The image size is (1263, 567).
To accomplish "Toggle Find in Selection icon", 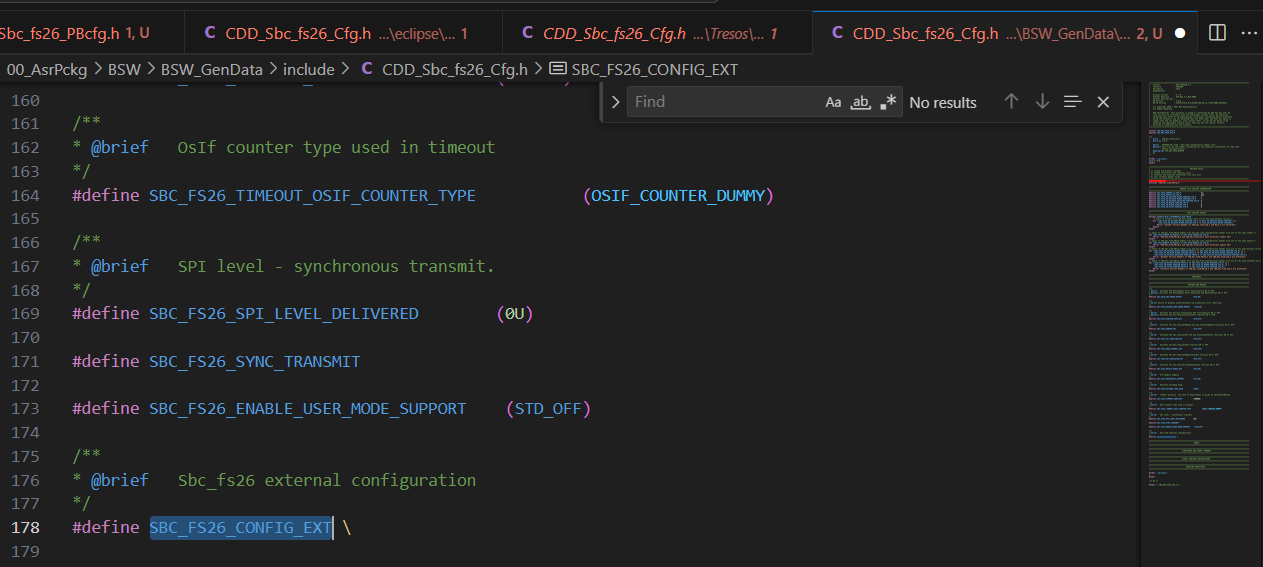I will pos(1073,102).
